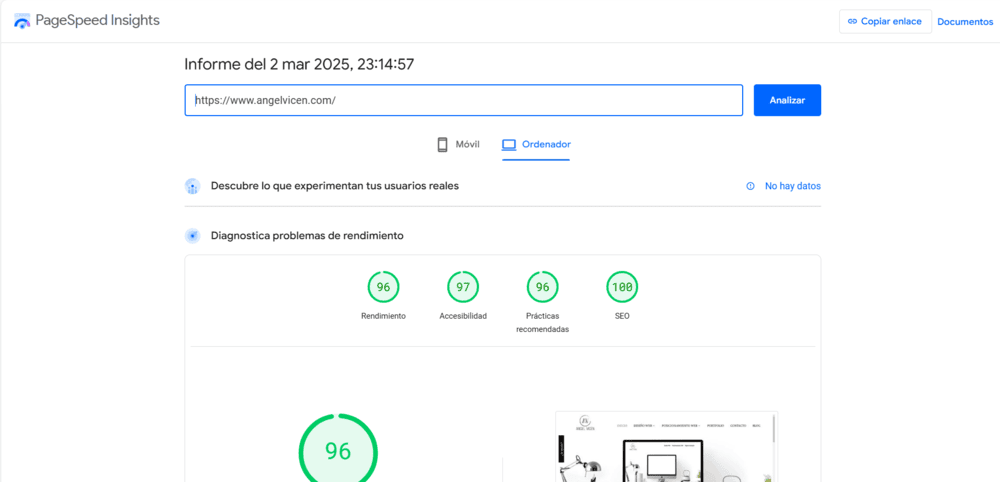Click the Rendimiento label
Screen dimensions: 1000x482
(x=383, y=316)
